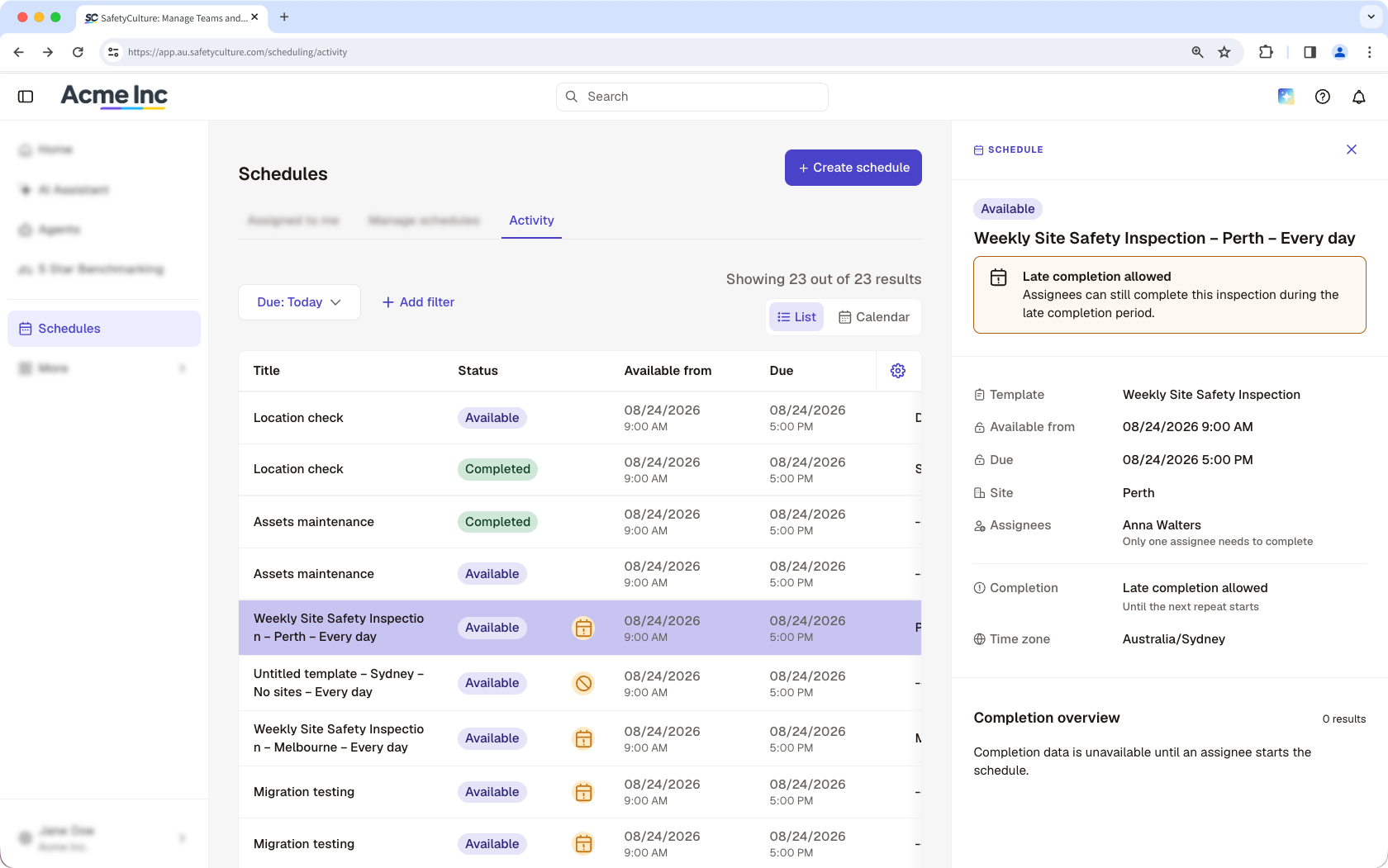Close the SafetyCulture browser tab

tap(254, 17)
